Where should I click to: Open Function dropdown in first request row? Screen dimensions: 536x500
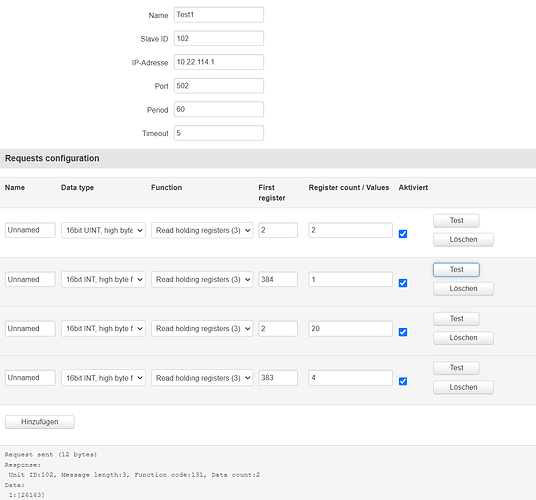pos(202,230)
